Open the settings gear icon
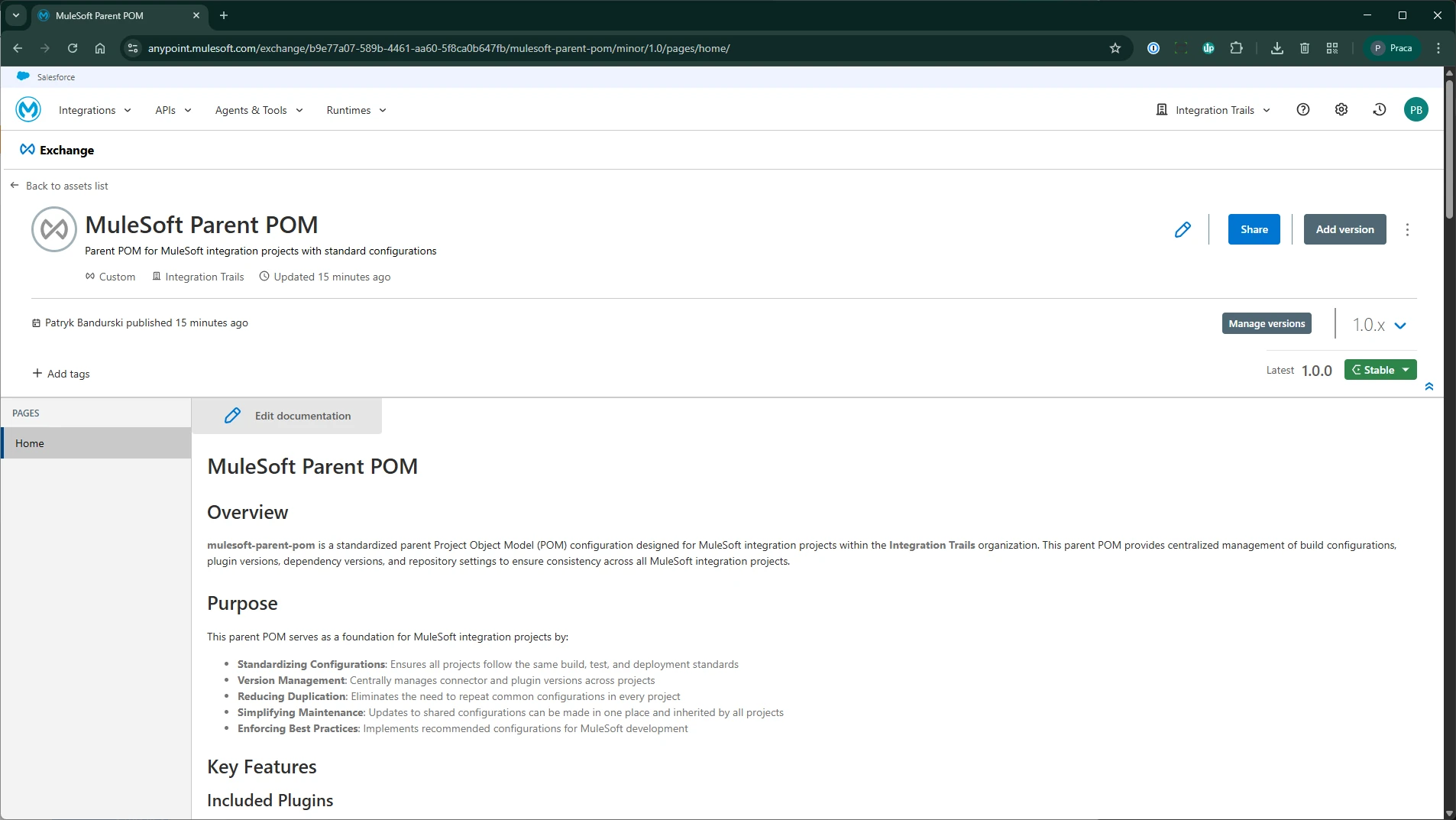The width and height of the screenshot is (1456, 820). coord(1341,110)
